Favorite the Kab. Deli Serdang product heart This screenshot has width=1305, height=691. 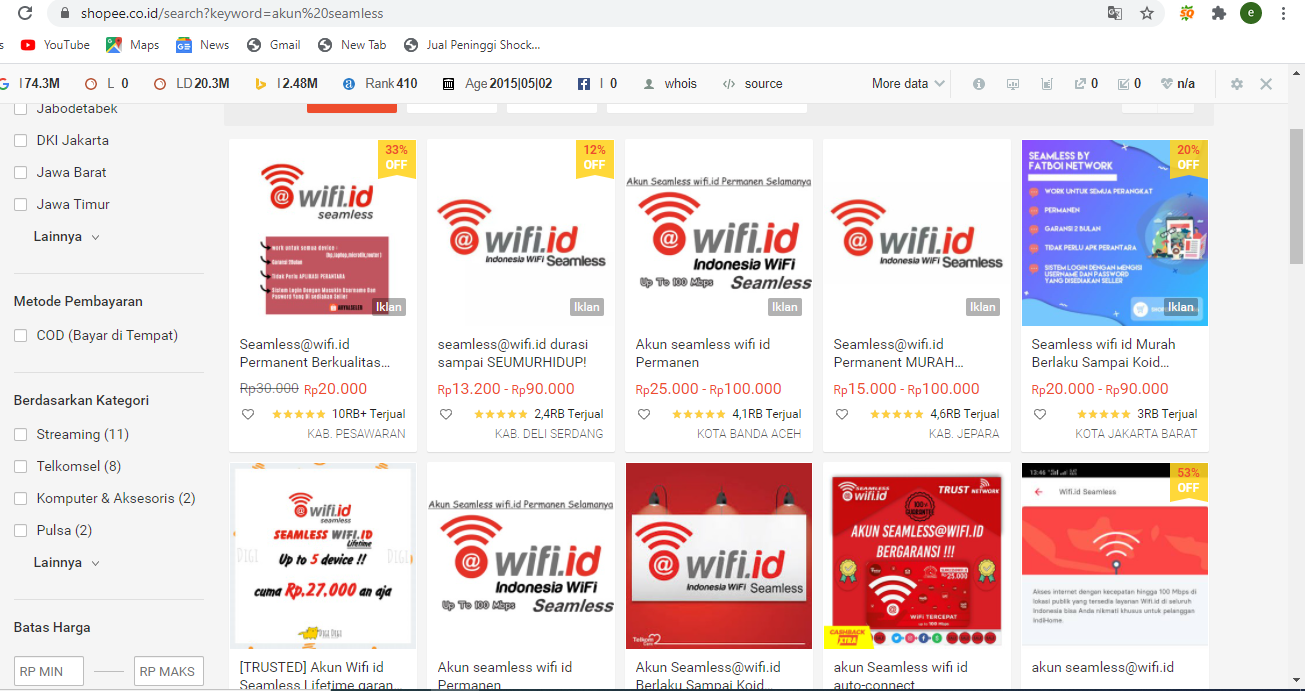[446, 414]
